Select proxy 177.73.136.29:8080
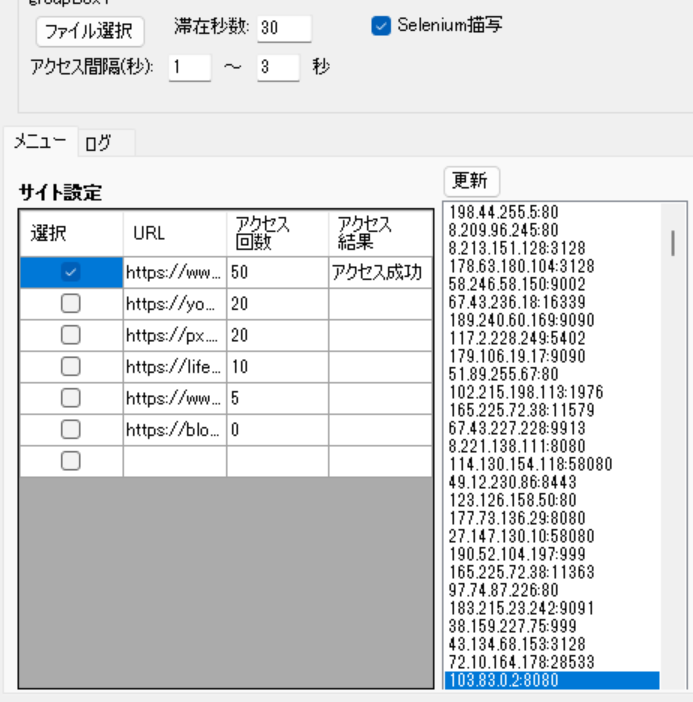The height and width of the screenshot is (702, 693). (552, 518)
